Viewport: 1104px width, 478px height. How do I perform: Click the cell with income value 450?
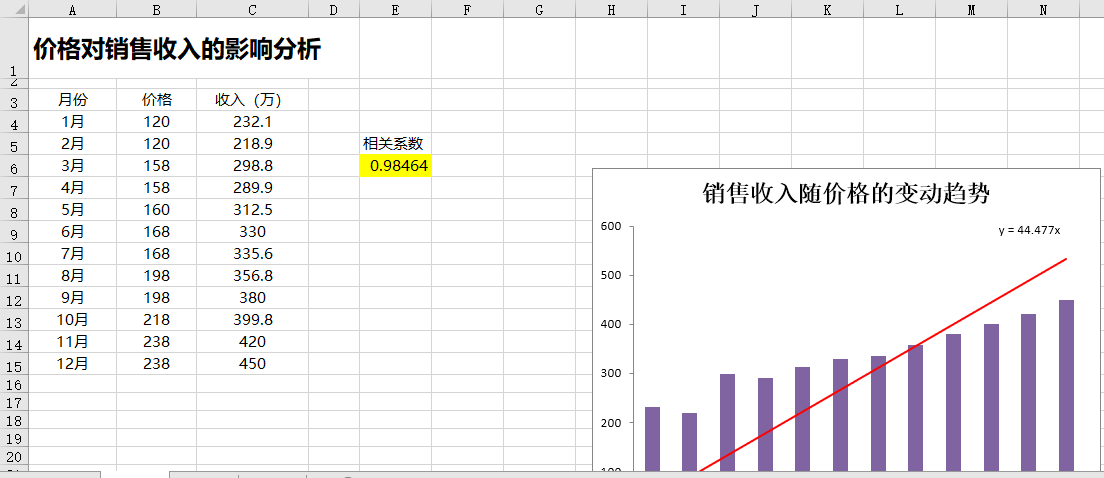point(252,364)
